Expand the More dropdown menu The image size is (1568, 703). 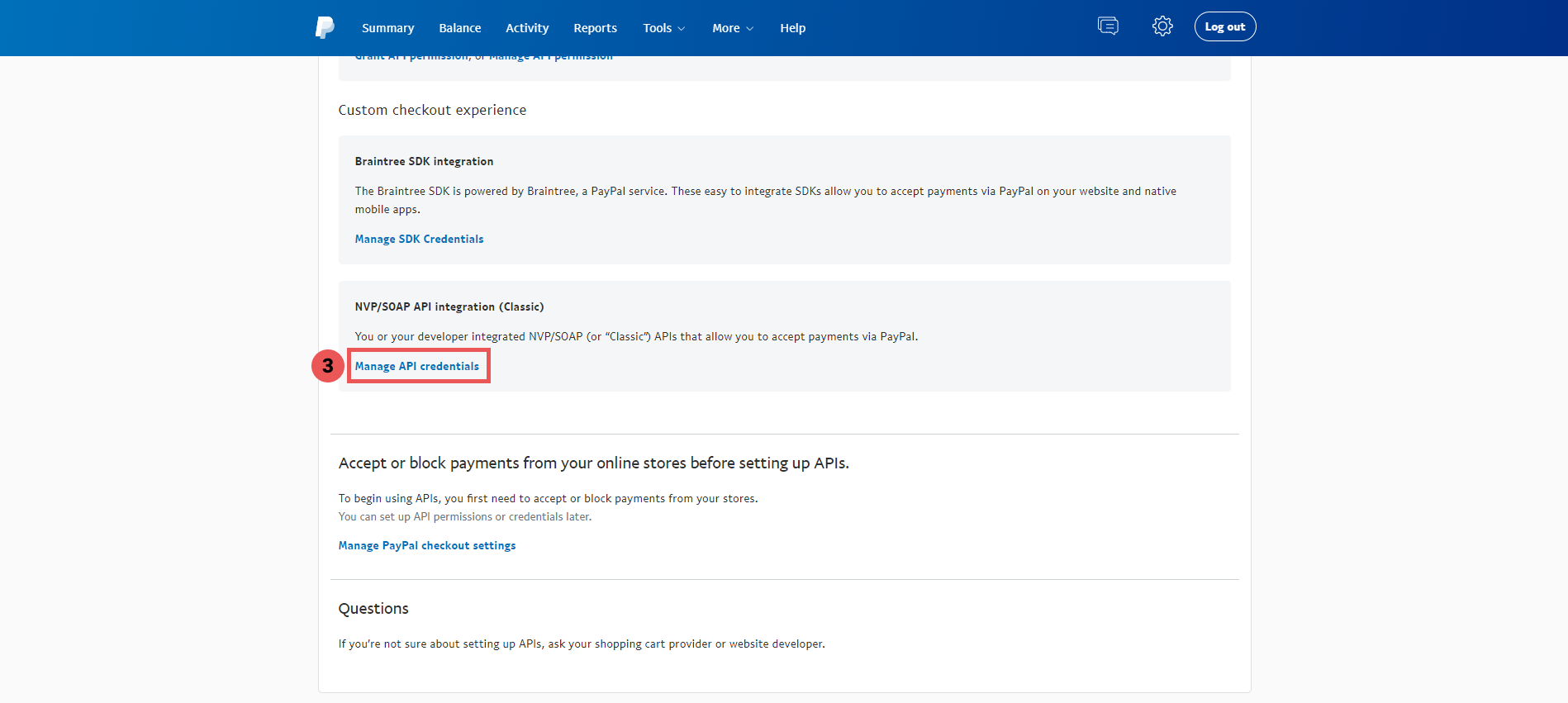[x=733, y=28]
